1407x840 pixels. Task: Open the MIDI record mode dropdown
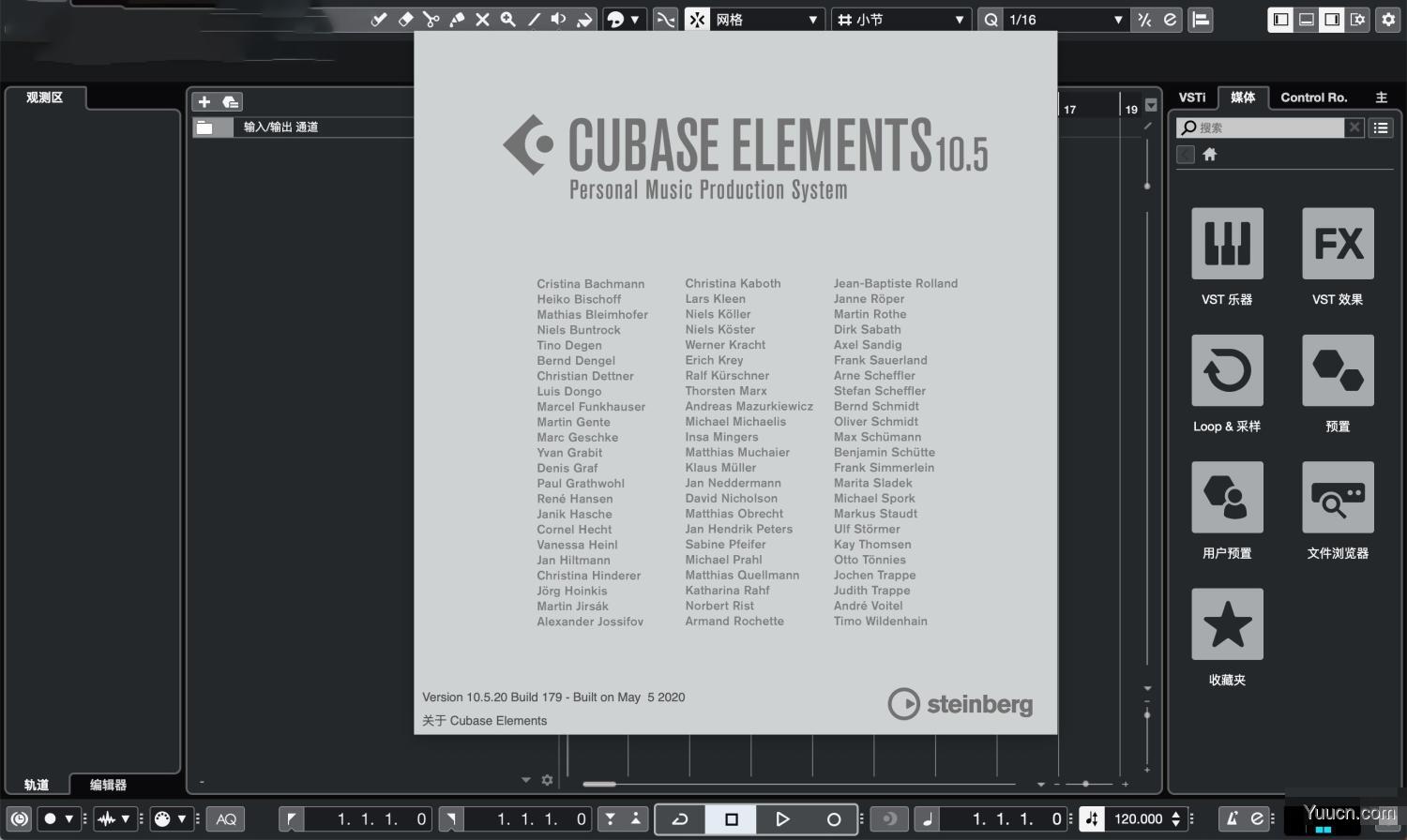pyautogui.click(x=172, y=818)
